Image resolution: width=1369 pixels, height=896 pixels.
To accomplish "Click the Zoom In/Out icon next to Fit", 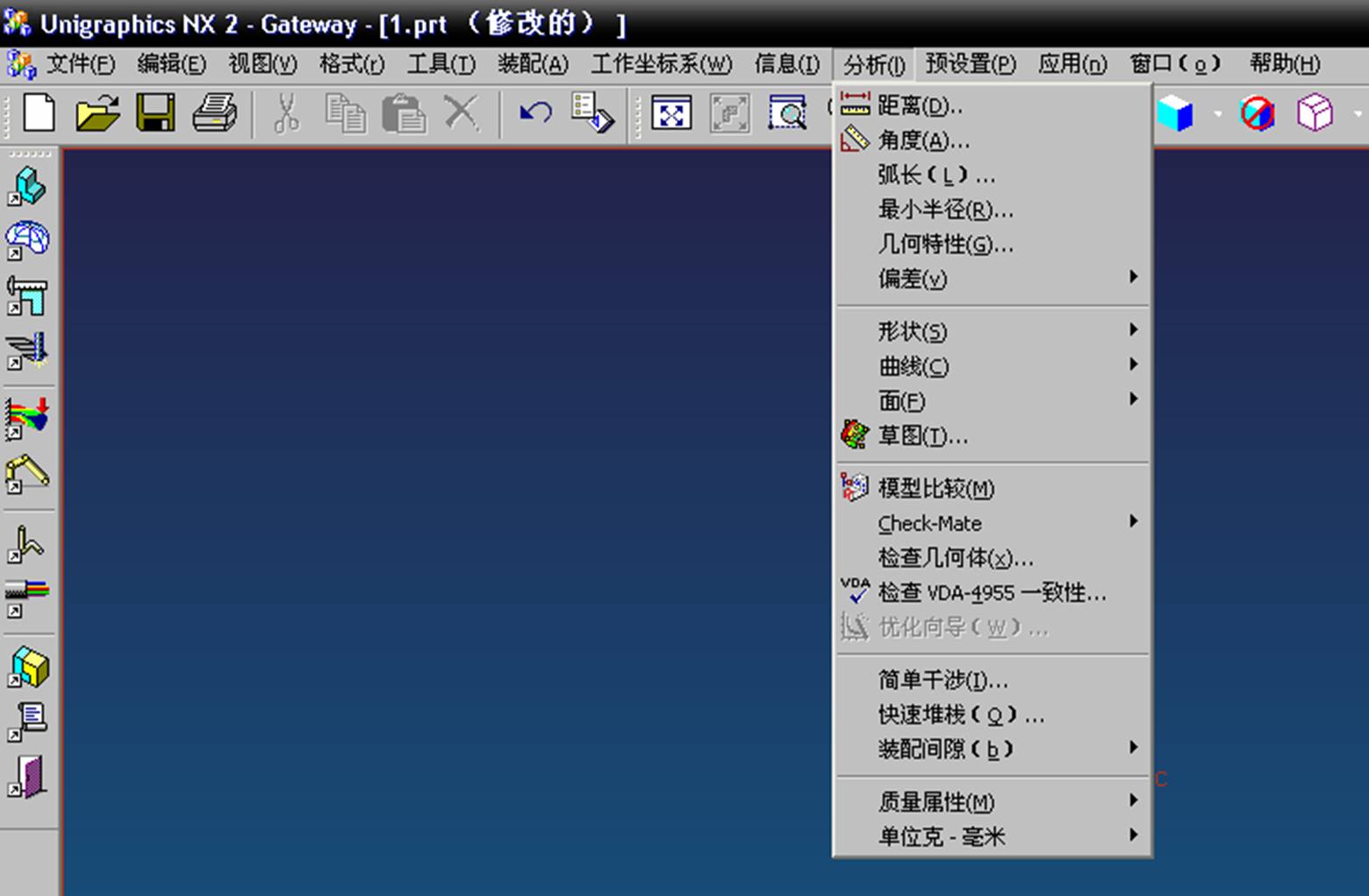I will click(x=730, y=114).
